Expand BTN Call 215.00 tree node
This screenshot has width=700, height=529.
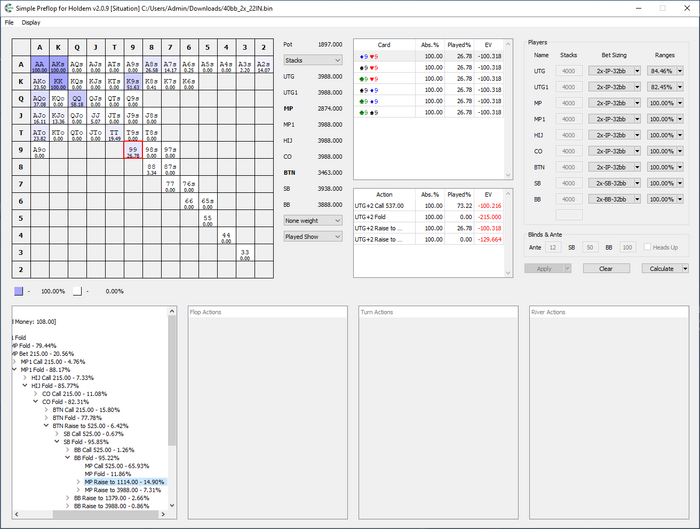[46, 410]
